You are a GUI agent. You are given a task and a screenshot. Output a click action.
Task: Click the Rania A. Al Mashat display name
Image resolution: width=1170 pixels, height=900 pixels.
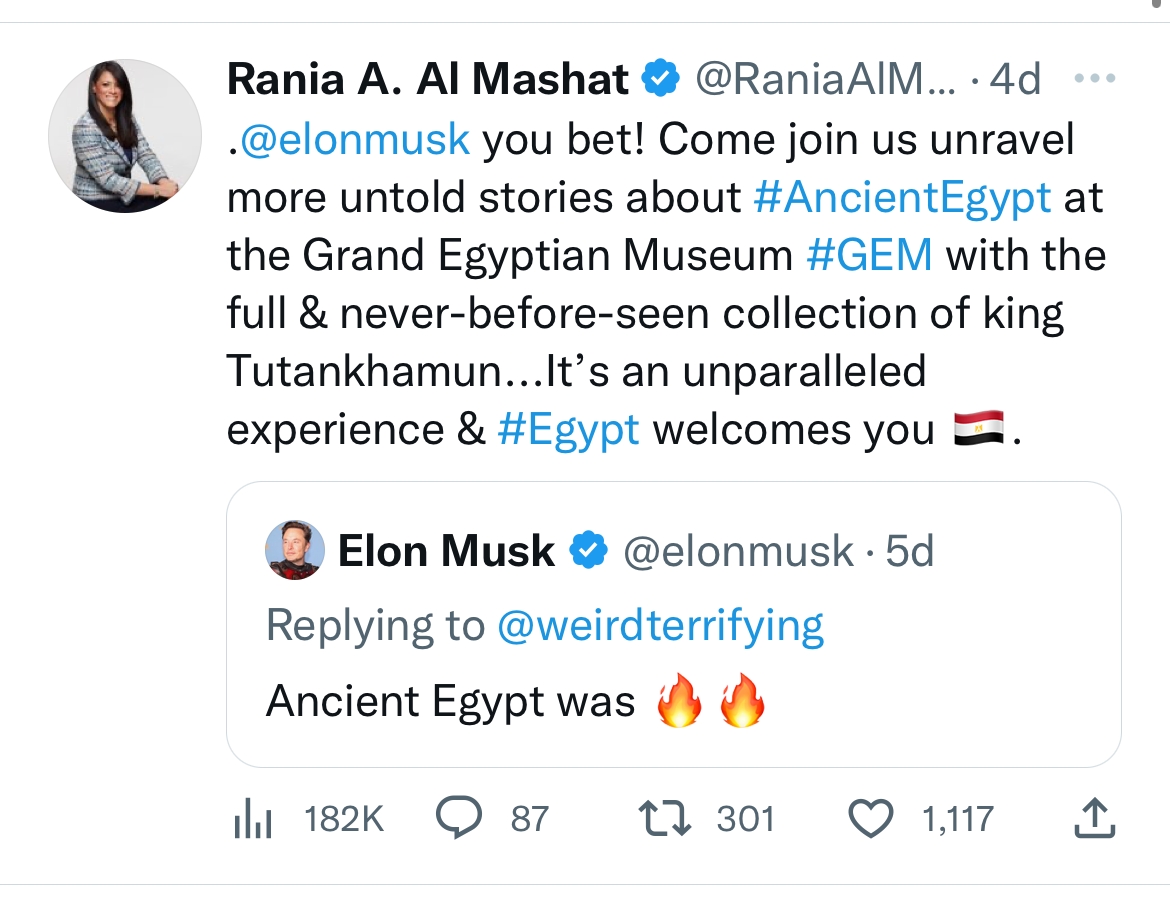pos(428,79)
